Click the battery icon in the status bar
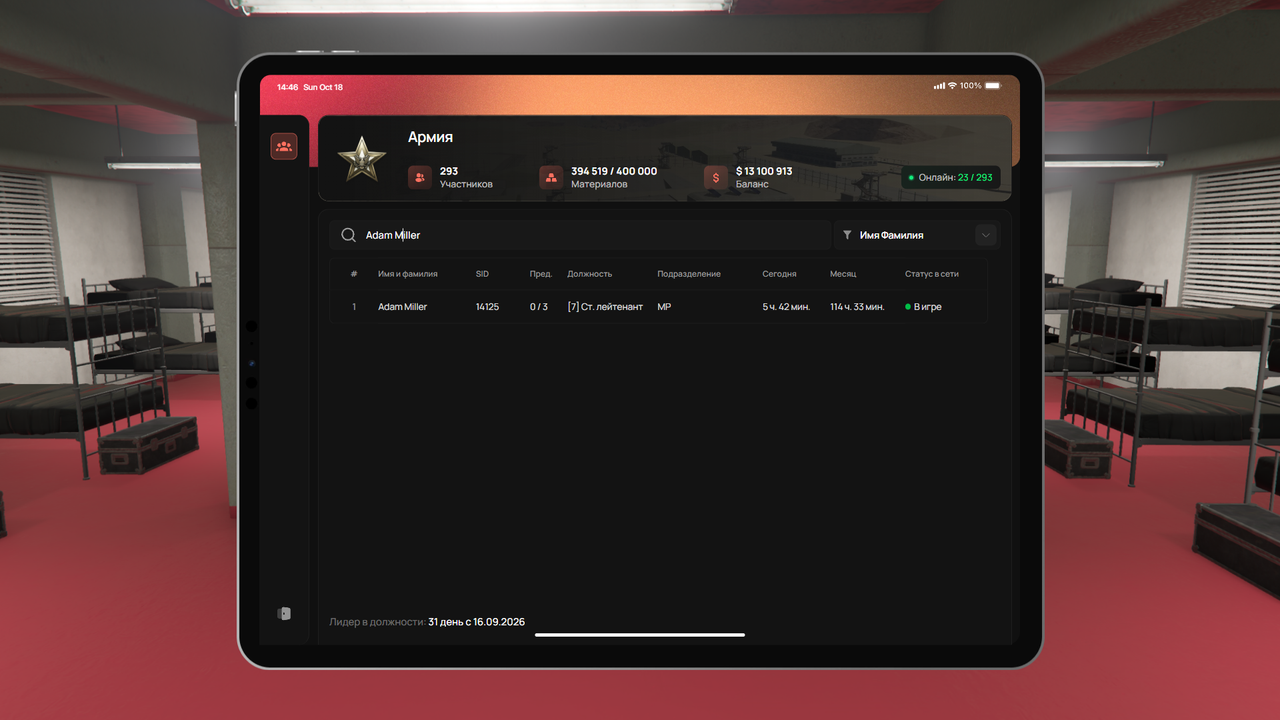 click(993, 87)
